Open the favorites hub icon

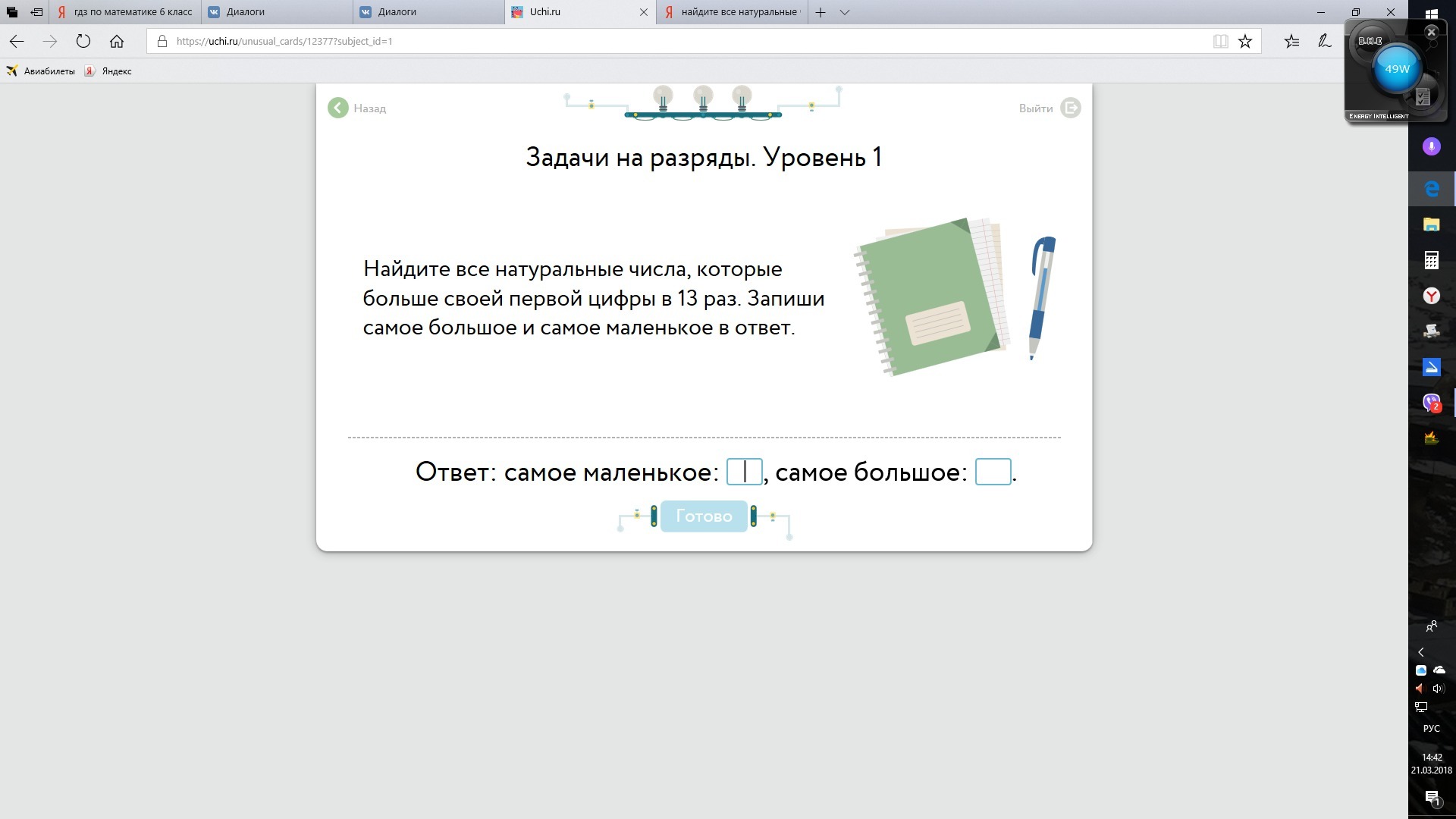pyautogui.click(x=1292, y=42)
